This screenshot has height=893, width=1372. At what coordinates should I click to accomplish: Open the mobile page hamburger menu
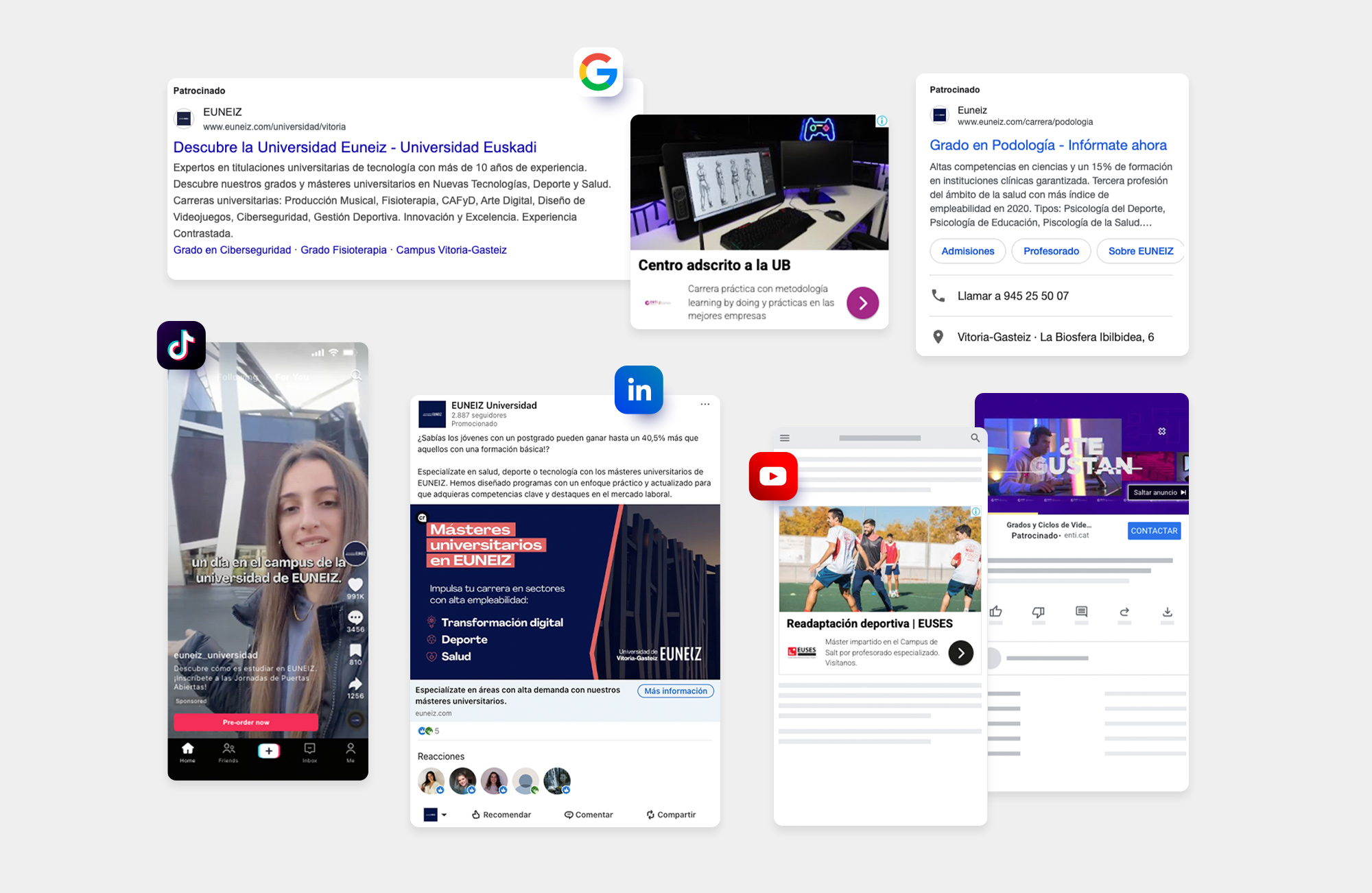click(x=785, y=438)
